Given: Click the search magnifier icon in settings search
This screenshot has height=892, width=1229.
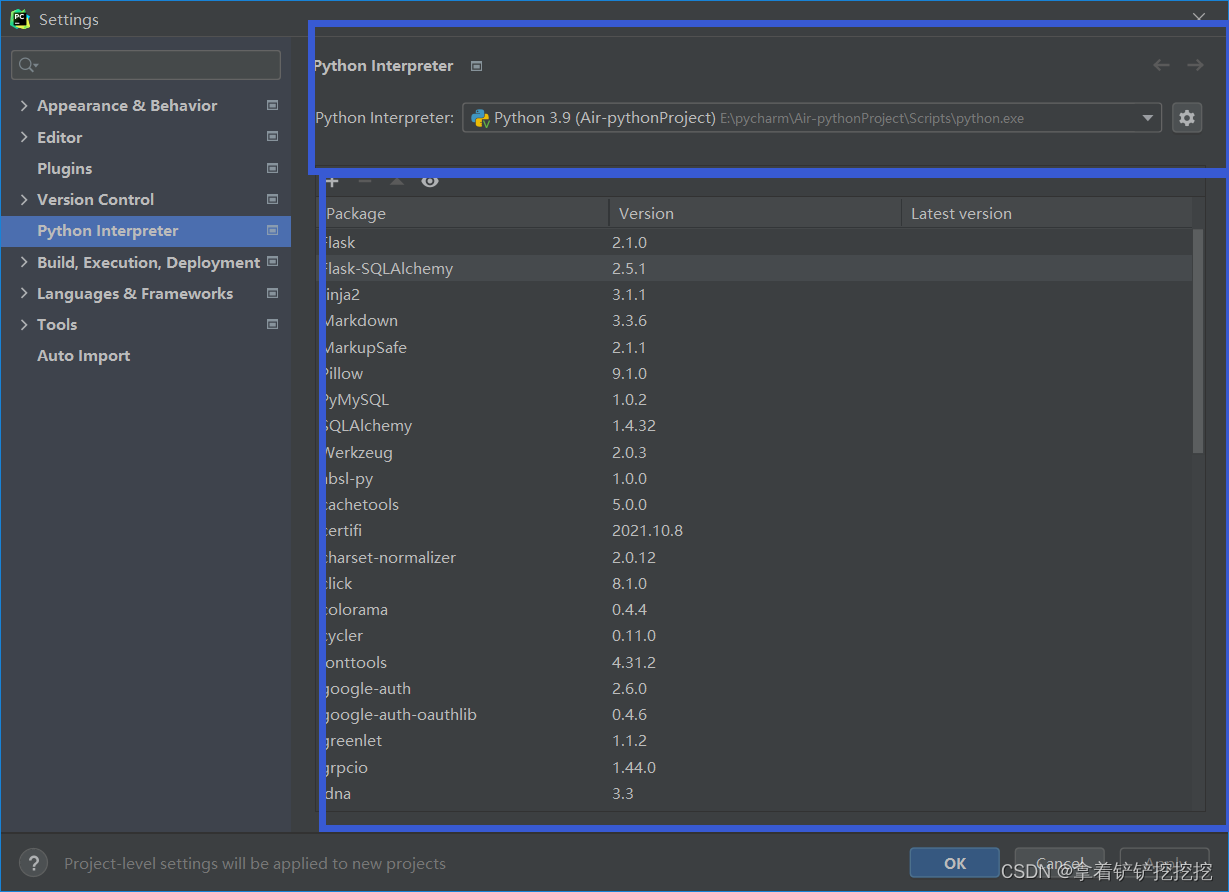Looking at the screenshot, I should (28, 65).
